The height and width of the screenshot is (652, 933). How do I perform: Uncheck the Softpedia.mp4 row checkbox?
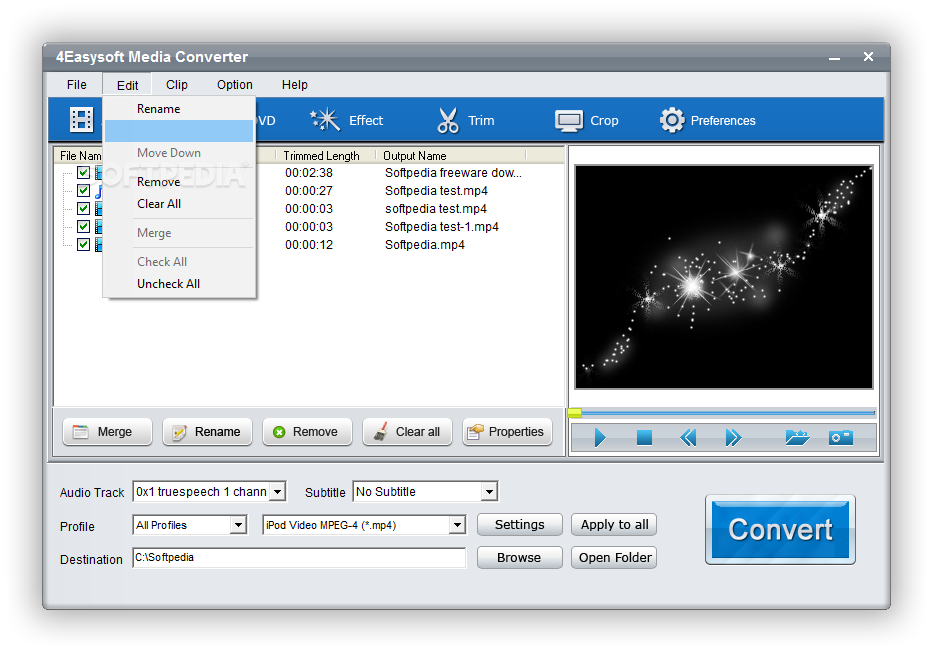click(83, 244)
